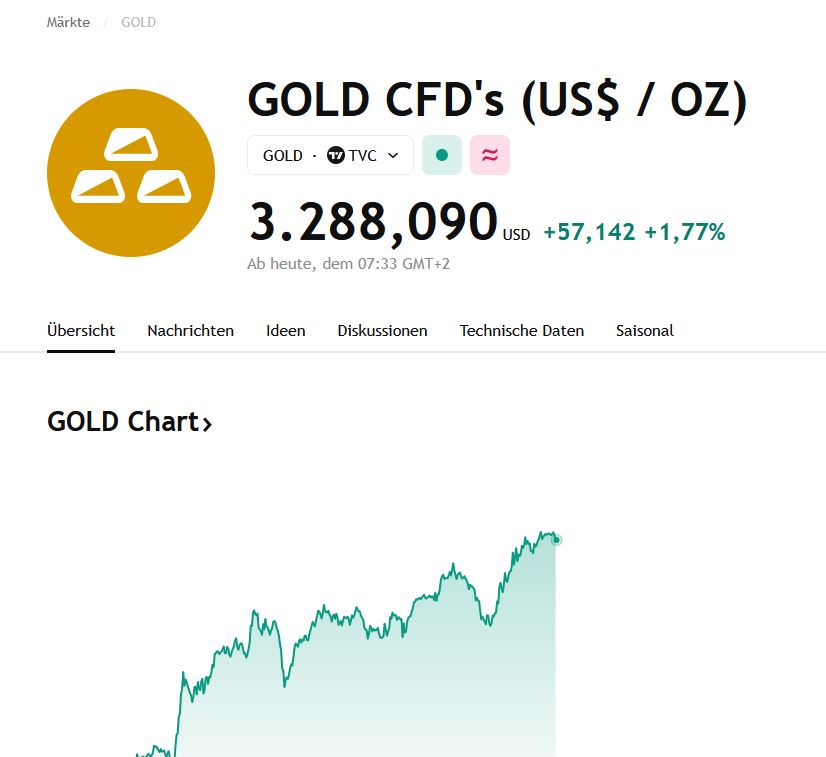The image size is (826, 757).
Task: Expand the chevron next to TVC
Action: (393, 155)
